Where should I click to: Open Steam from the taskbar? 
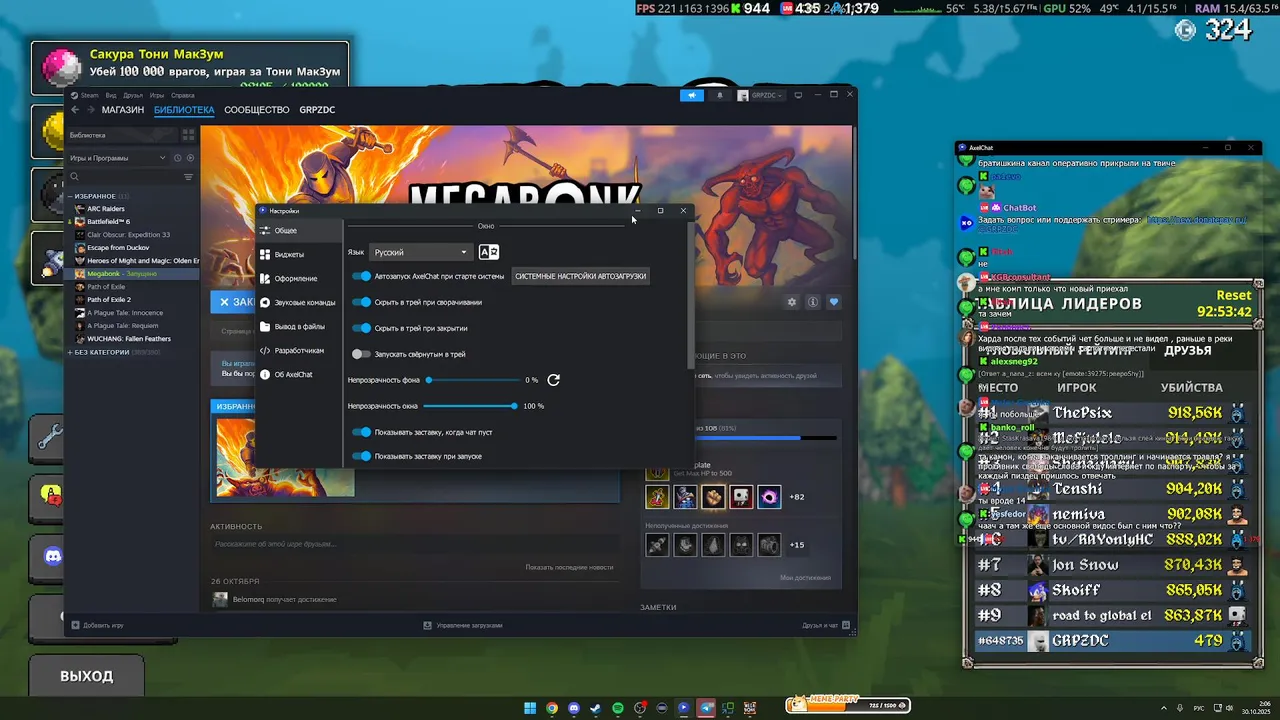596,708
